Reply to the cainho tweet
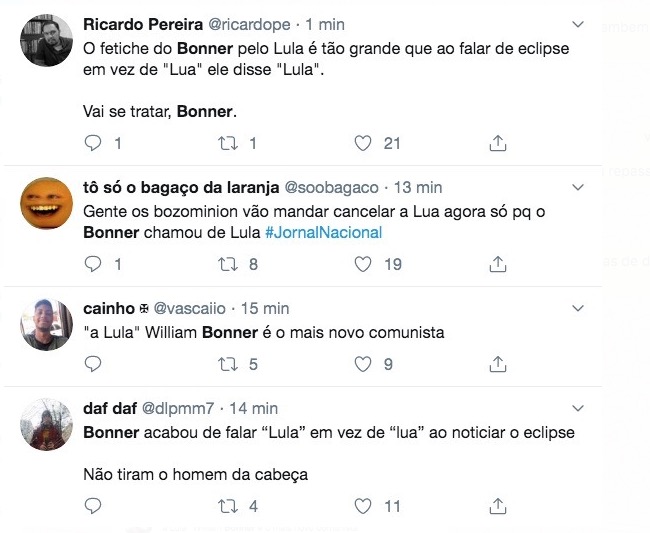Screen dimensions: 650x533 click(93, 365)
